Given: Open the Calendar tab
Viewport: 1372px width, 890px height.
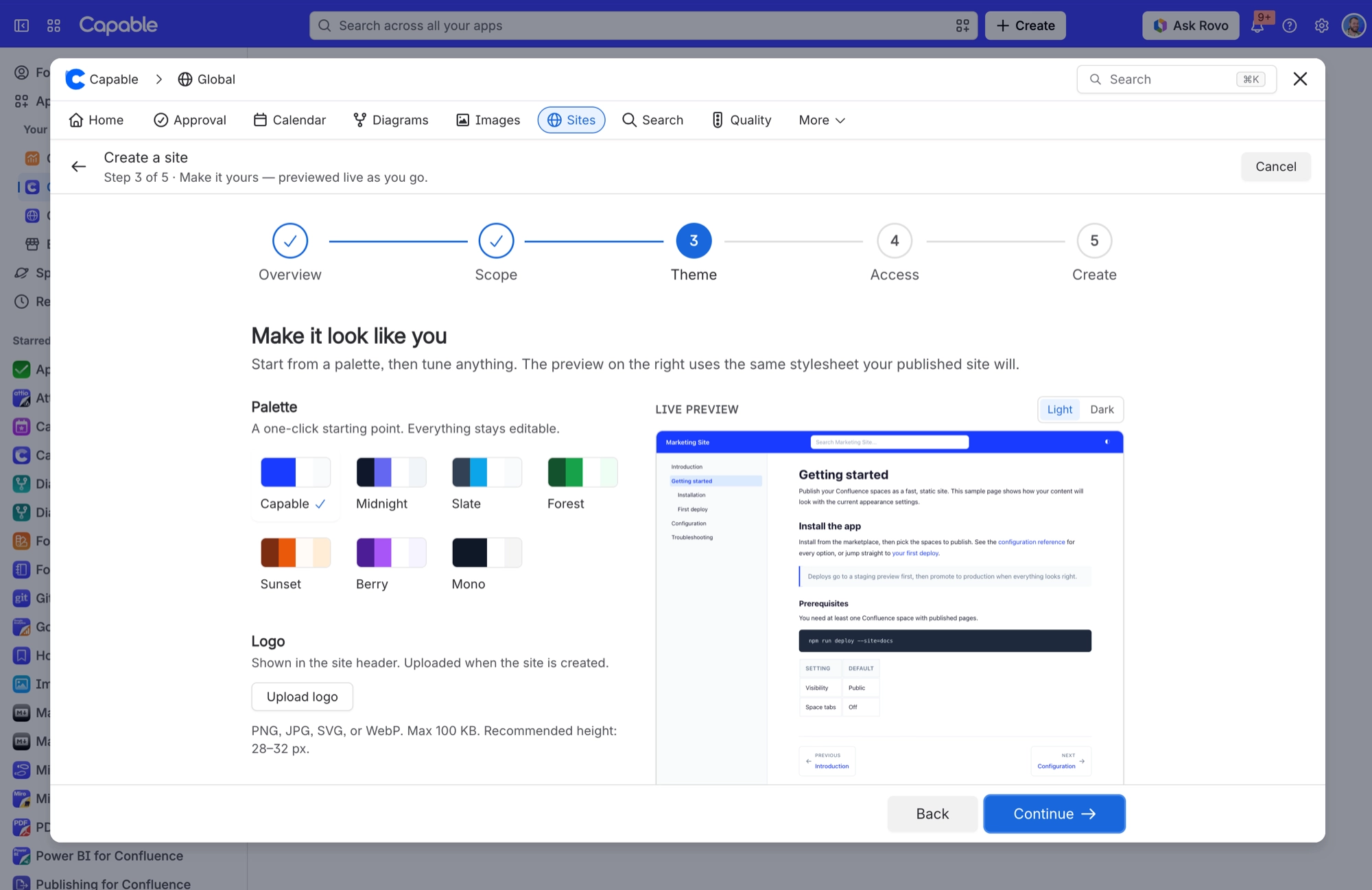Looking at the screenshot, I should point(289,120).
